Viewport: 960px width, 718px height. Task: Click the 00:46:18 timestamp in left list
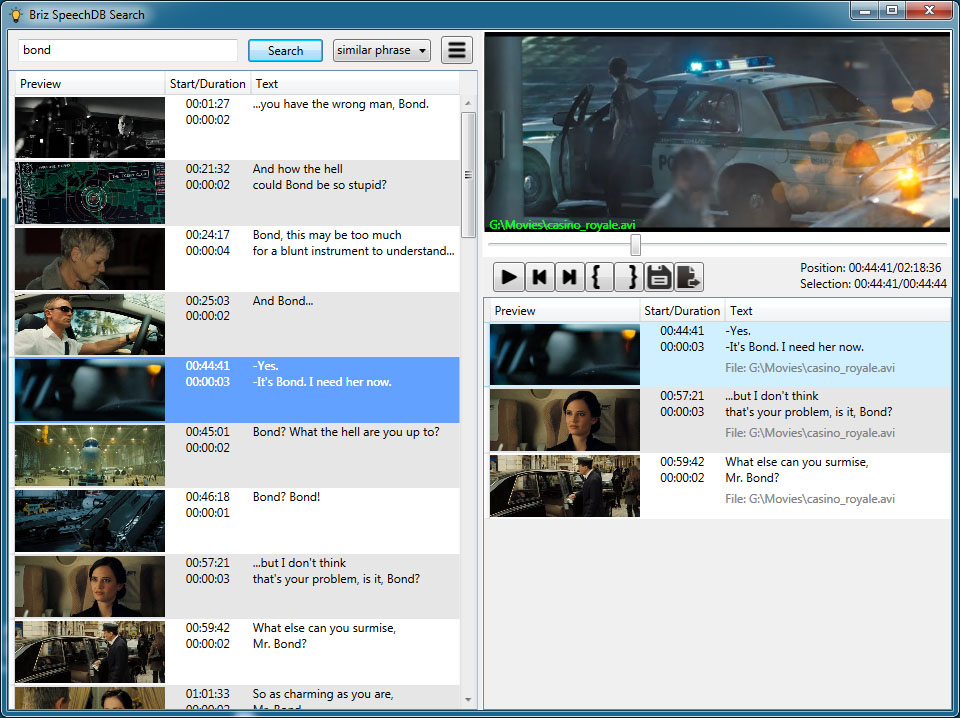tap(208, 497)
